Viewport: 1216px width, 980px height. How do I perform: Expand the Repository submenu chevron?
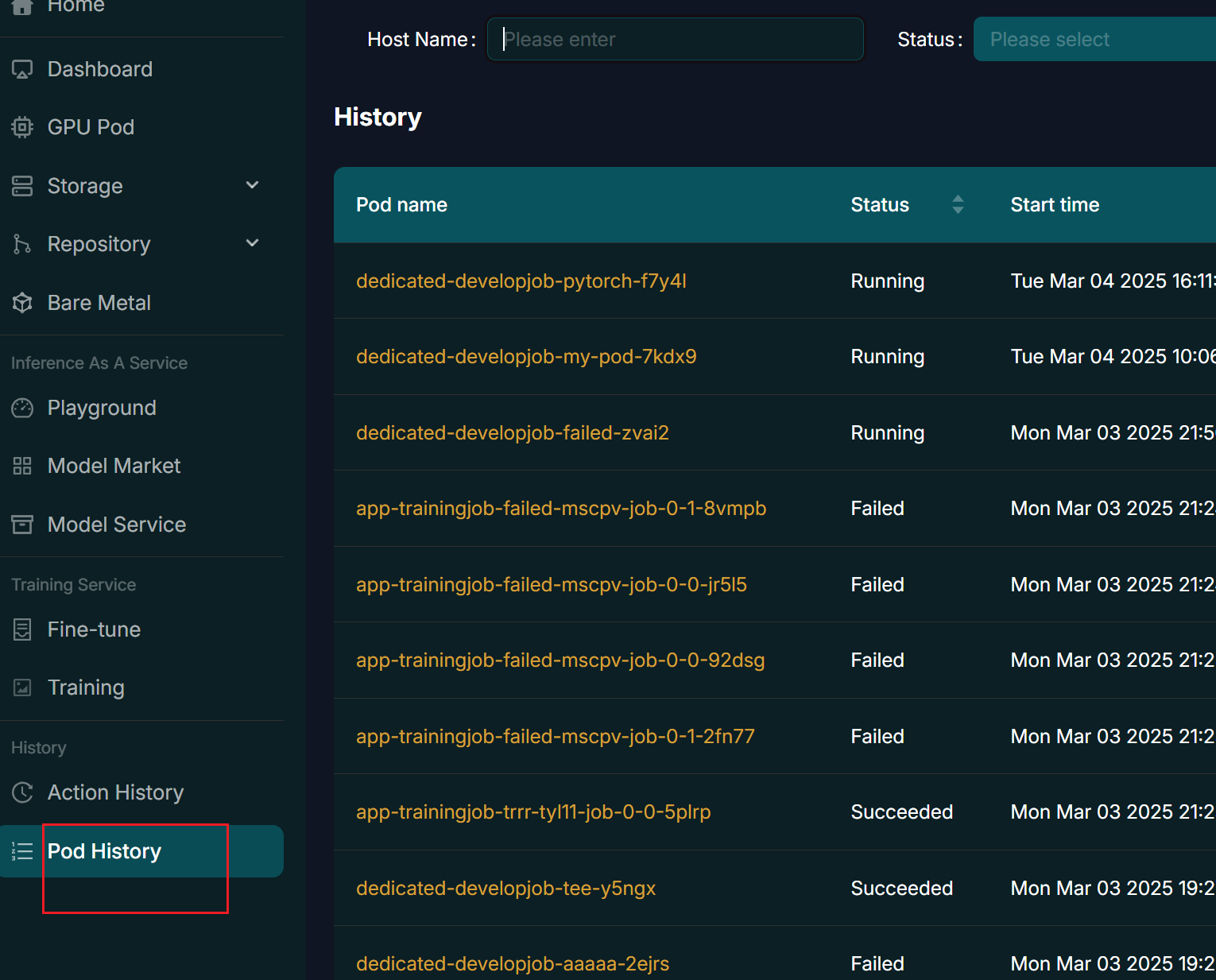[x=253, y=243]
